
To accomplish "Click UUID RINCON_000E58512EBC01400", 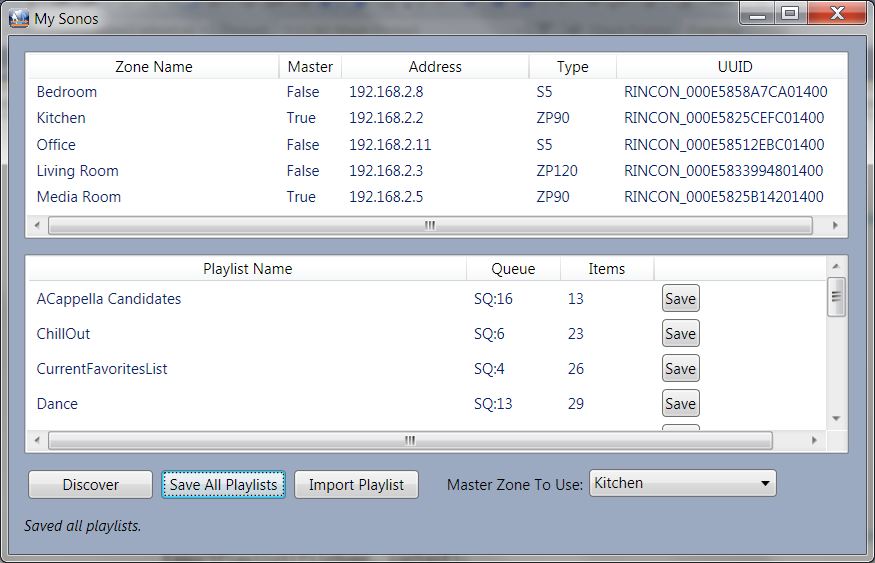I will [x=724, y=145].
